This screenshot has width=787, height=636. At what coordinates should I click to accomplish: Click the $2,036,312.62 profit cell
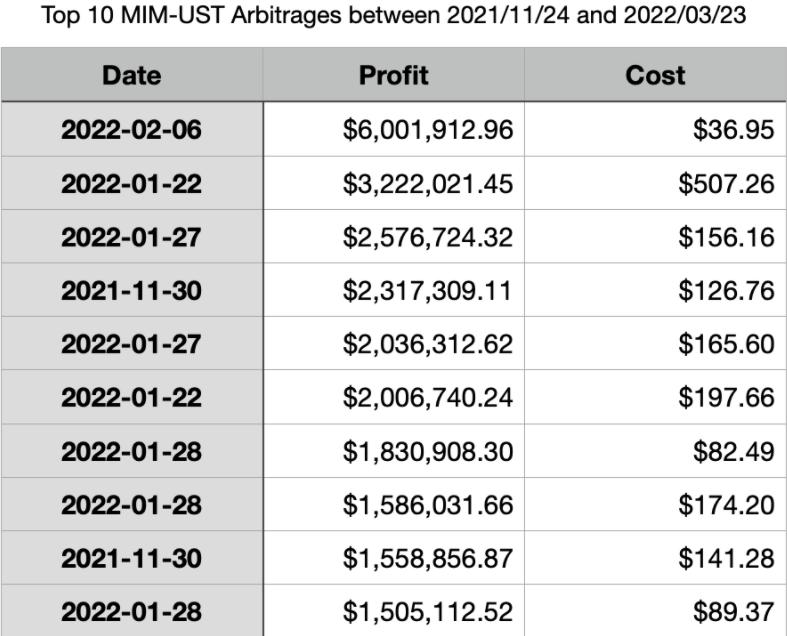pos(427,344)
